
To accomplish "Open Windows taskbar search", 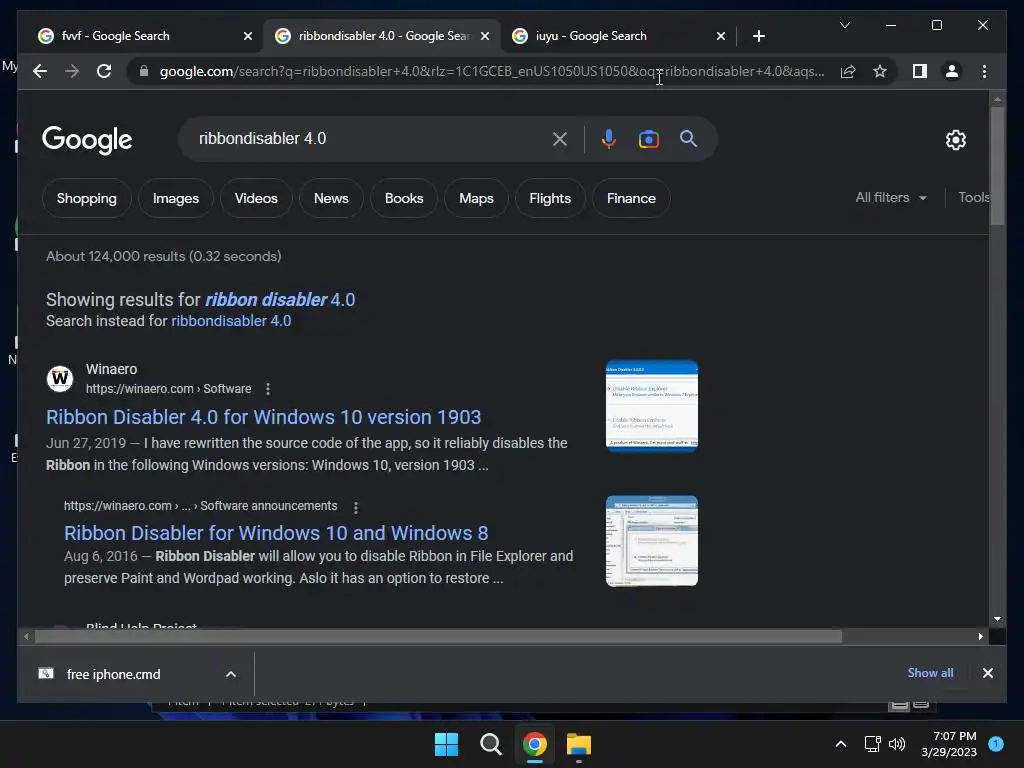I will (490, 744).
